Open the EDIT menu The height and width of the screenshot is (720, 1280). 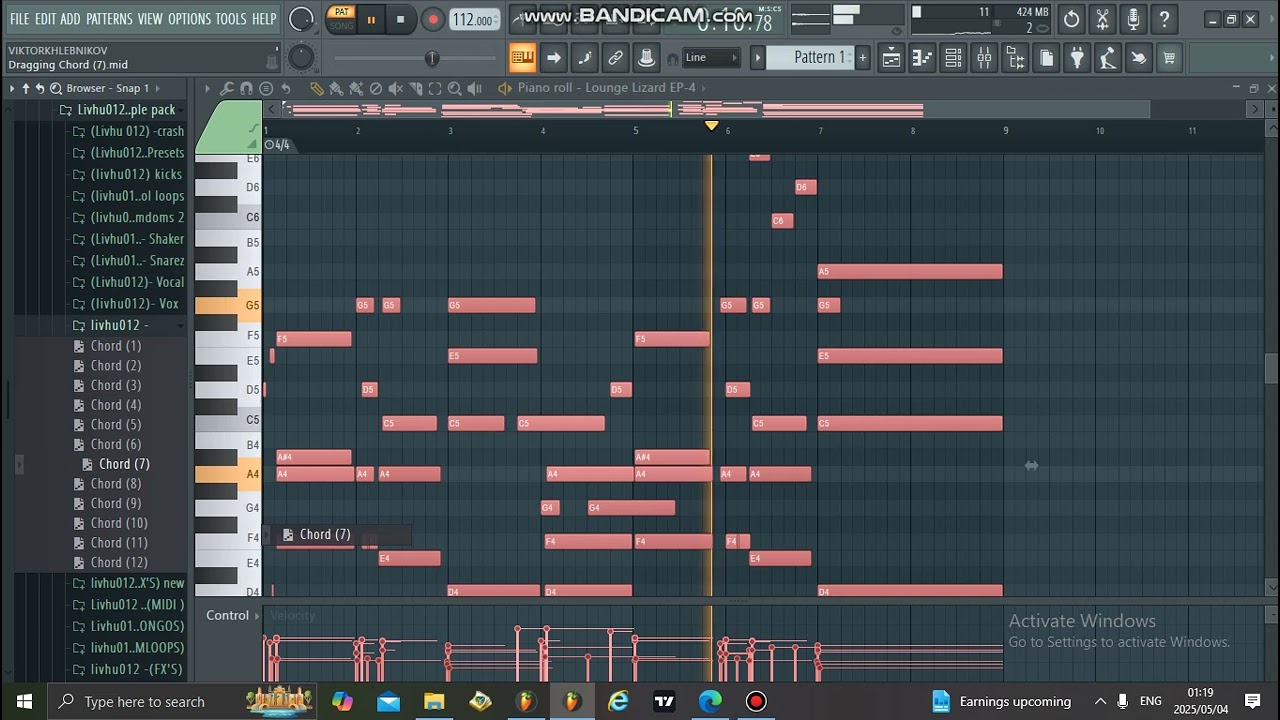(x=45, y=19)
